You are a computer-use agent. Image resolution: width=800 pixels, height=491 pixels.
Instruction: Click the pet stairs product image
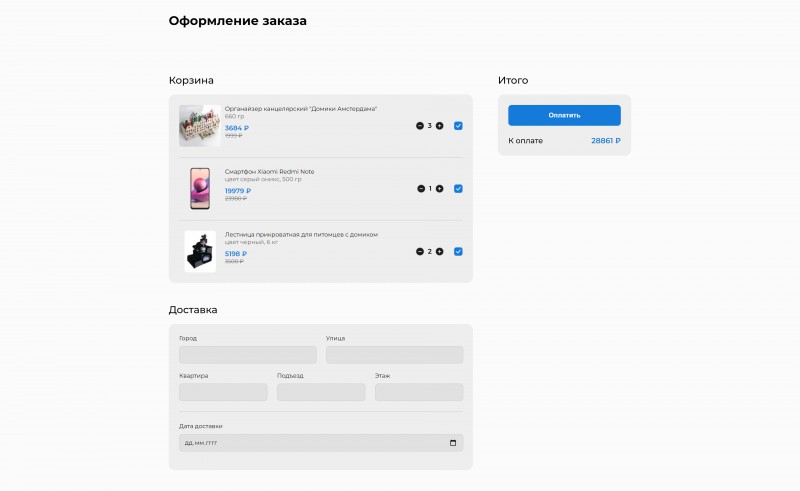(200, 251)
